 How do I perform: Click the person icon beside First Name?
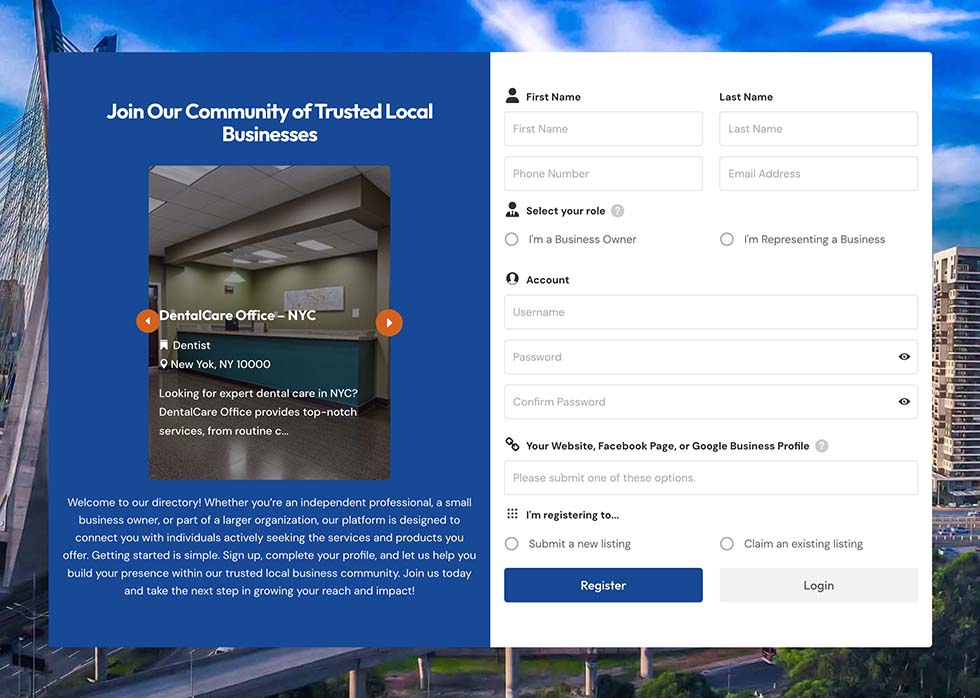point(512,96)
